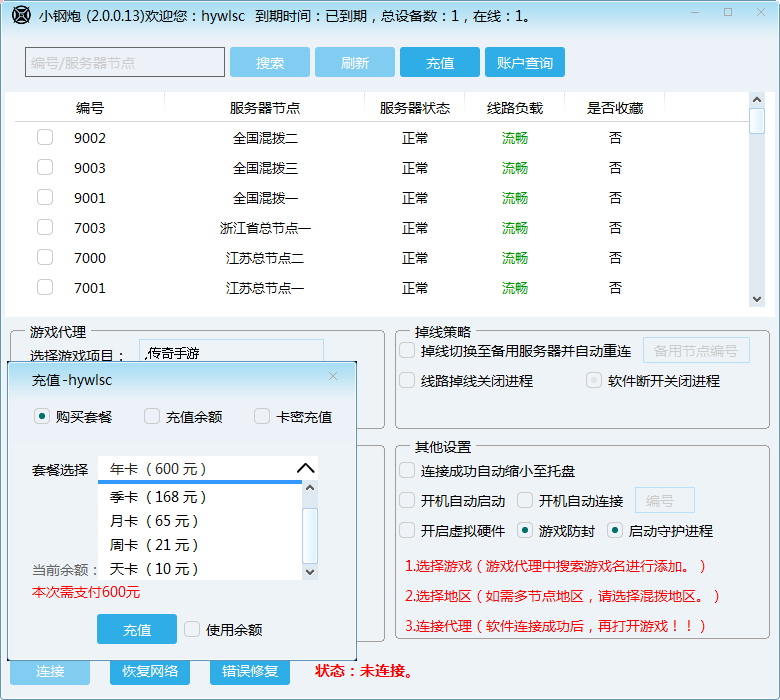Toggle the 游戏防封 option
This screenshot has width=780, height=700.
click(525, 530)
